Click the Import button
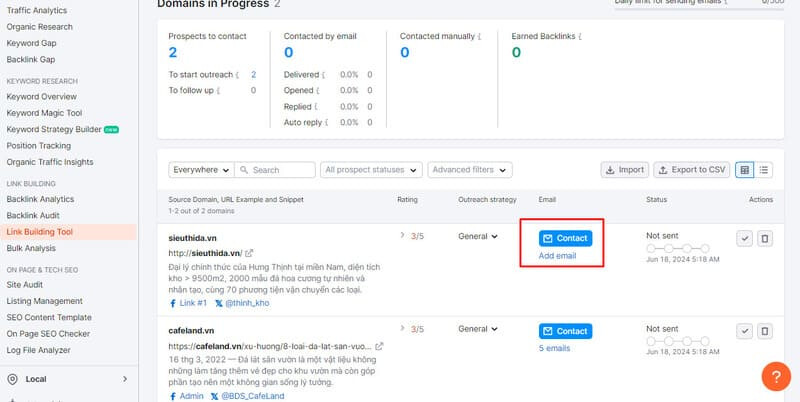This screenshot has height=402, width=800. pyautogui.click(x=624, y=170)
